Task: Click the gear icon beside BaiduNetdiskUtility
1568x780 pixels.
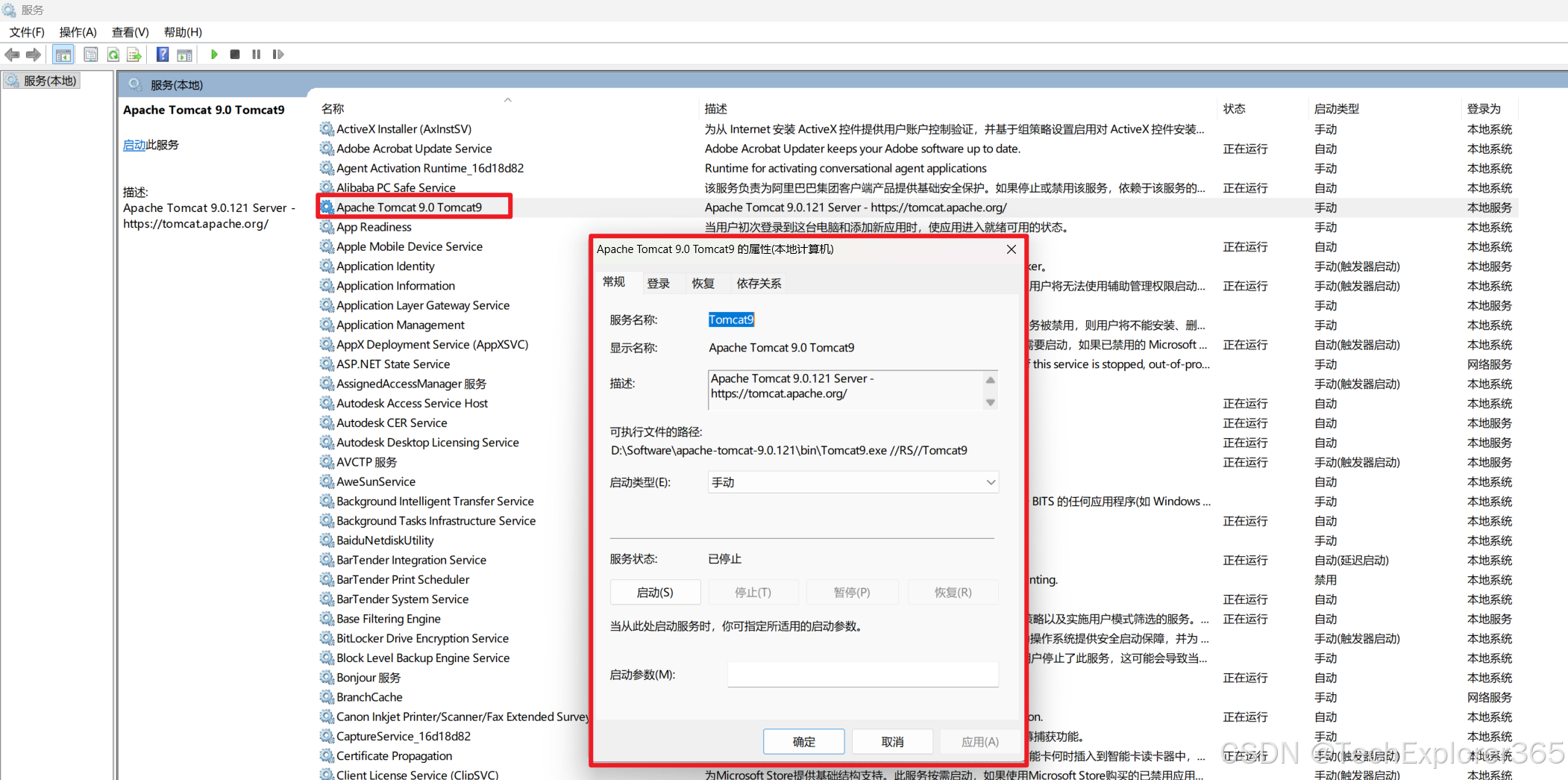Action: pos(327,540)
